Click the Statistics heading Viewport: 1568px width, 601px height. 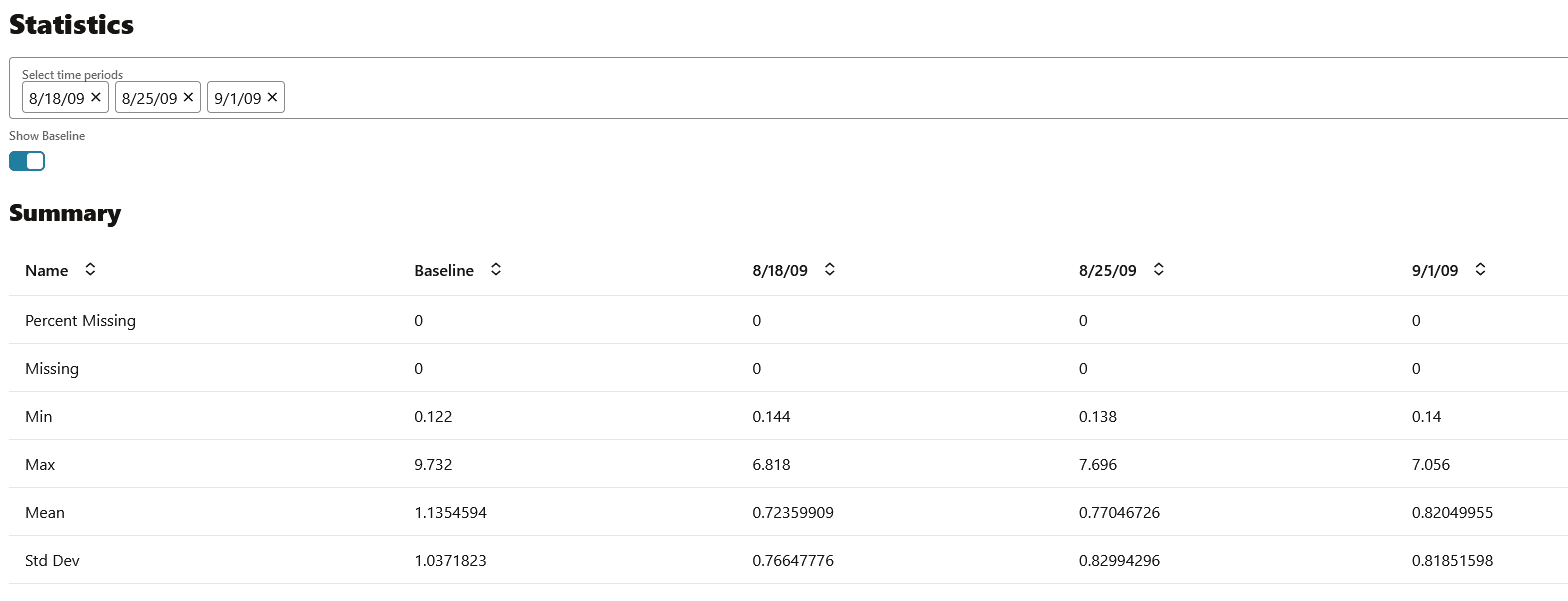pos(71,25)
